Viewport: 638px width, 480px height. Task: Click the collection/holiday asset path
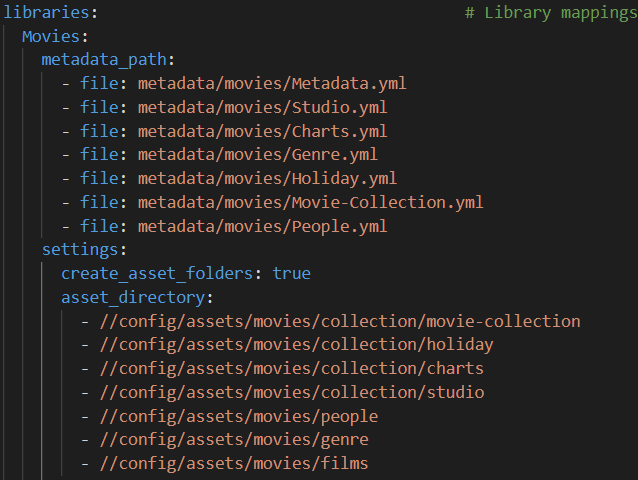pos(297,345)
